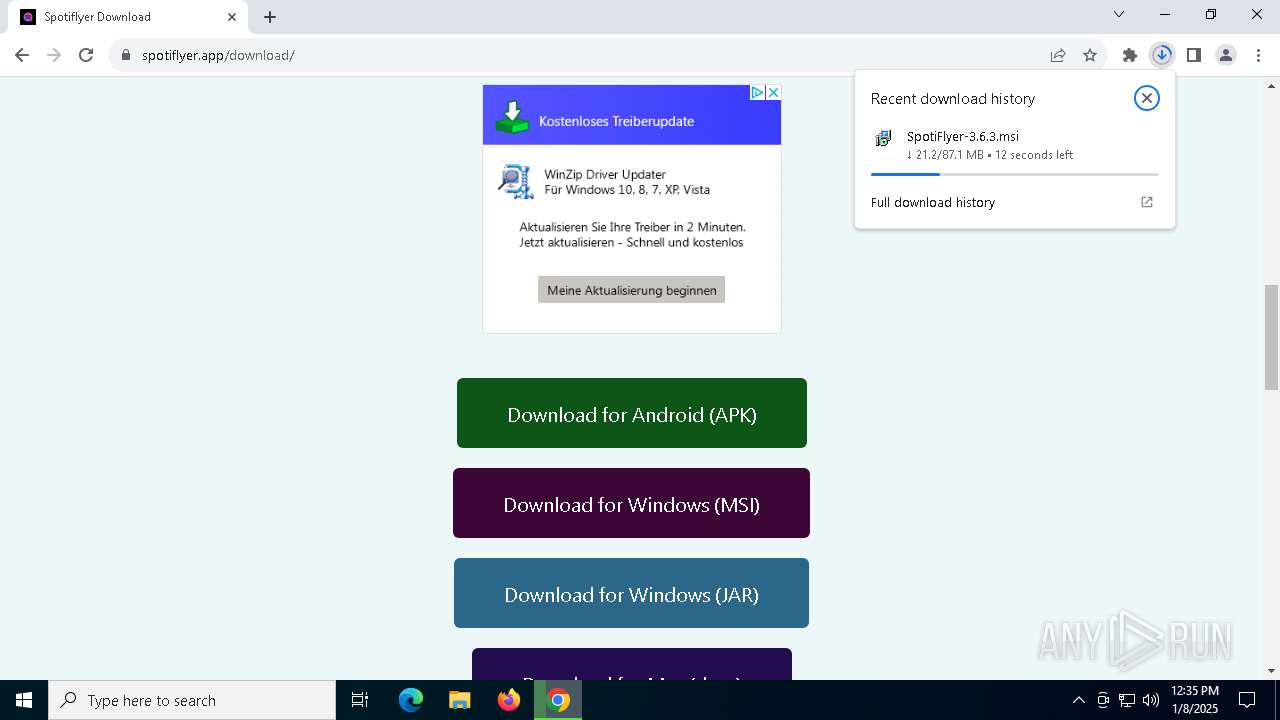The width and height of the screenshot is (1280, 720).
Task: Click the page vertical scrollbar thumb
Action: pyautogui.click(x=1272, y=337)
